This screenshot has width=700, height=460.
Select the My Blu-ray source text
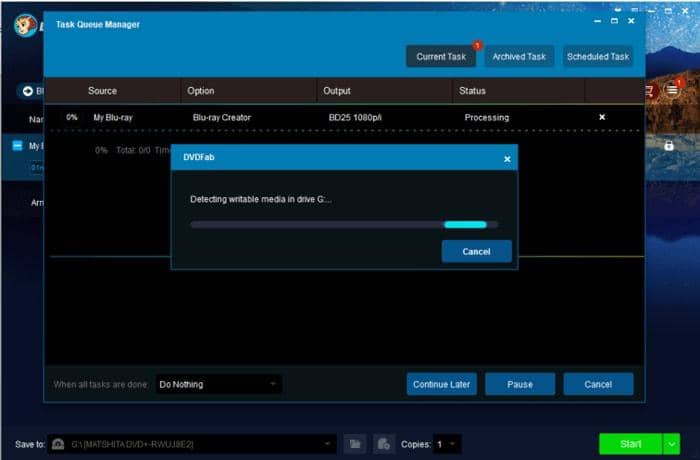pos(113,117)
